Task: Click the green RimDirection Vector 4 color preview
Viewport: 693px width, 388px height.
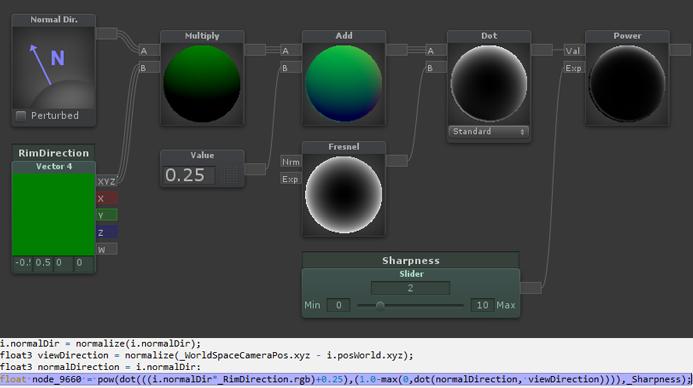Action: [53, 214]
